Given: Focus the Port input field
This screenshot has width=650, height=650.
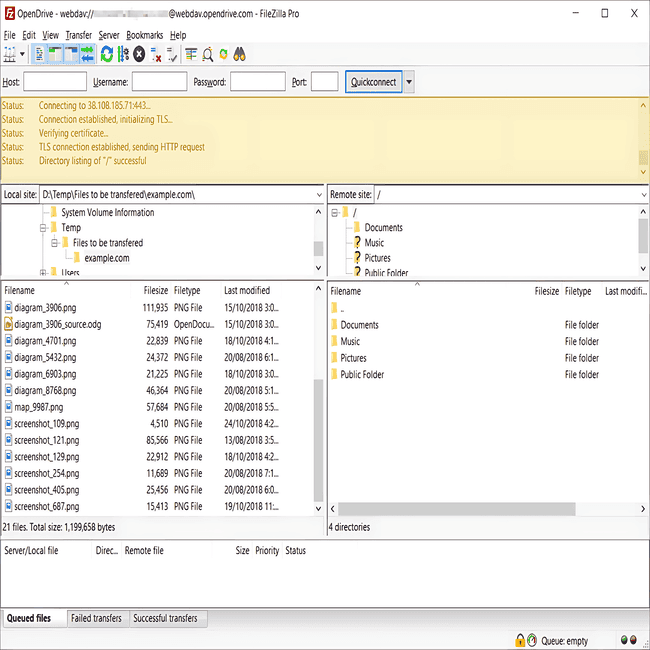Looking at the screenshot, I should tap(325, 81).
